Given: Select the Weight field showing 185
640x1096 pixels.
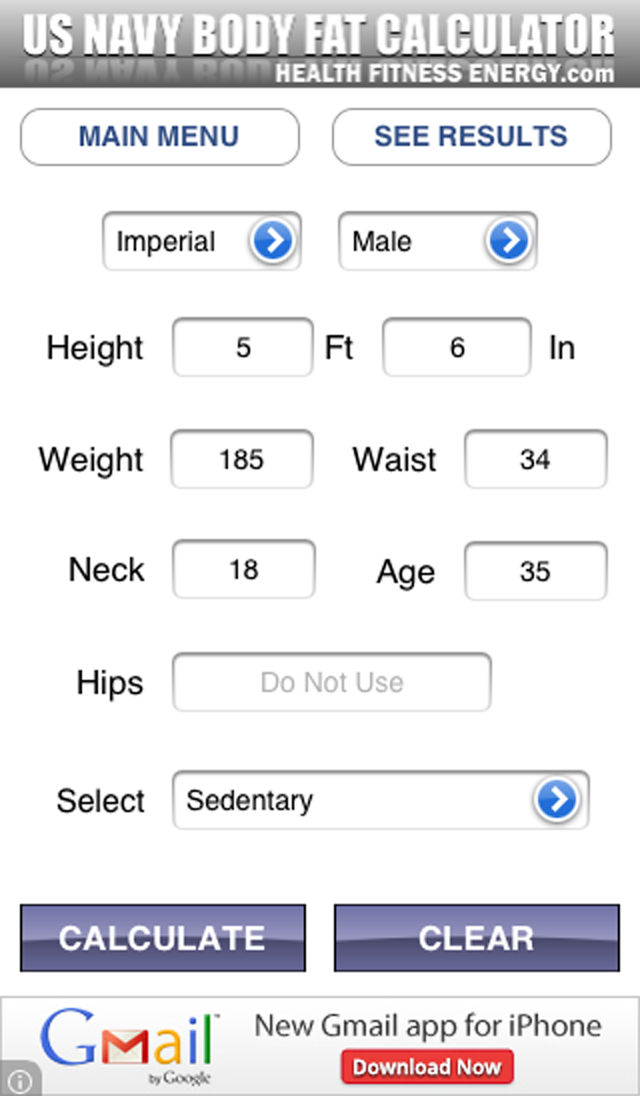Looking at the screenshot, I should [242, 459].
